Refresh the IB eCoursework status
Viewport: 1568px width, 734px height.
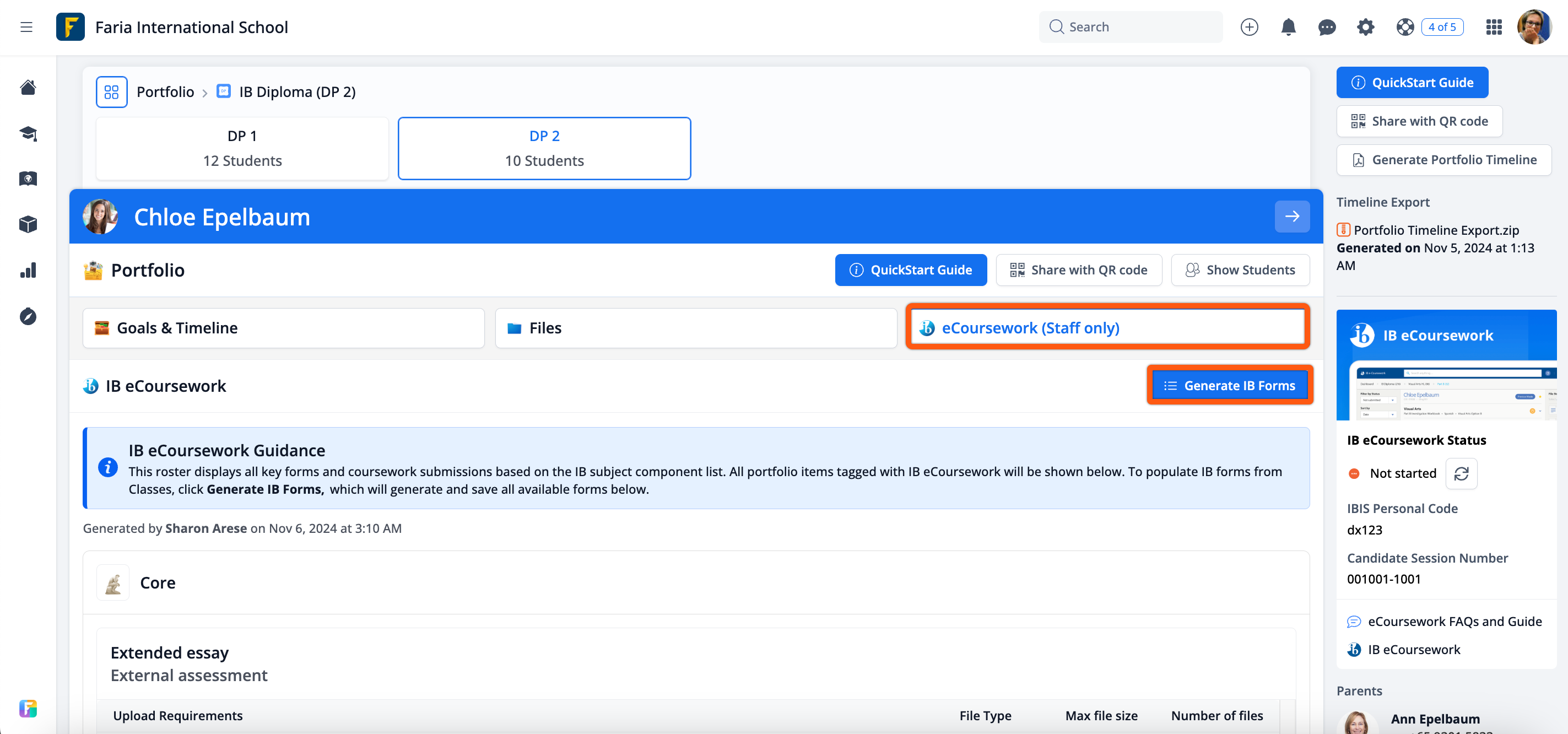[1461, 473]
